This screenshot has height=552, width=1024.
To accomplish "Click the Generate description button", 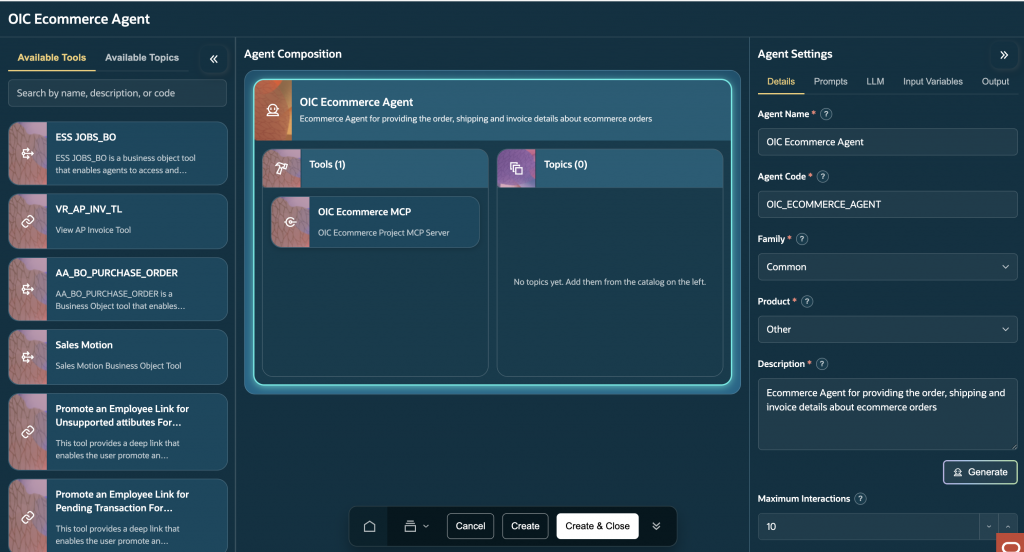I will point(980,472).
